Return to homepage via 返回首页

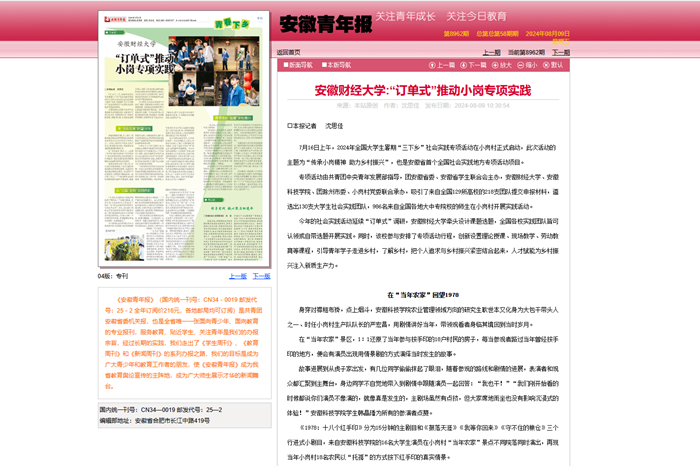point(288,52)
